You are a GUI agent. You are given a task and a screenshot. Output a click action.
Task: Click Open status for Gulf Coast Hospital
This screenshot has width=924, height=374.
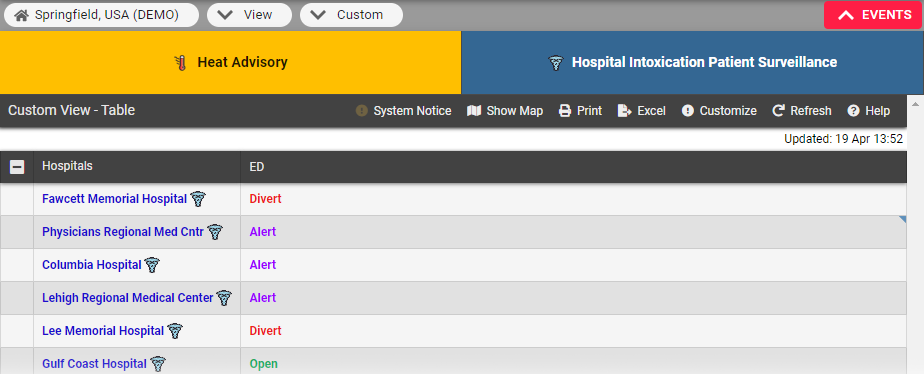tap(263, 364)
